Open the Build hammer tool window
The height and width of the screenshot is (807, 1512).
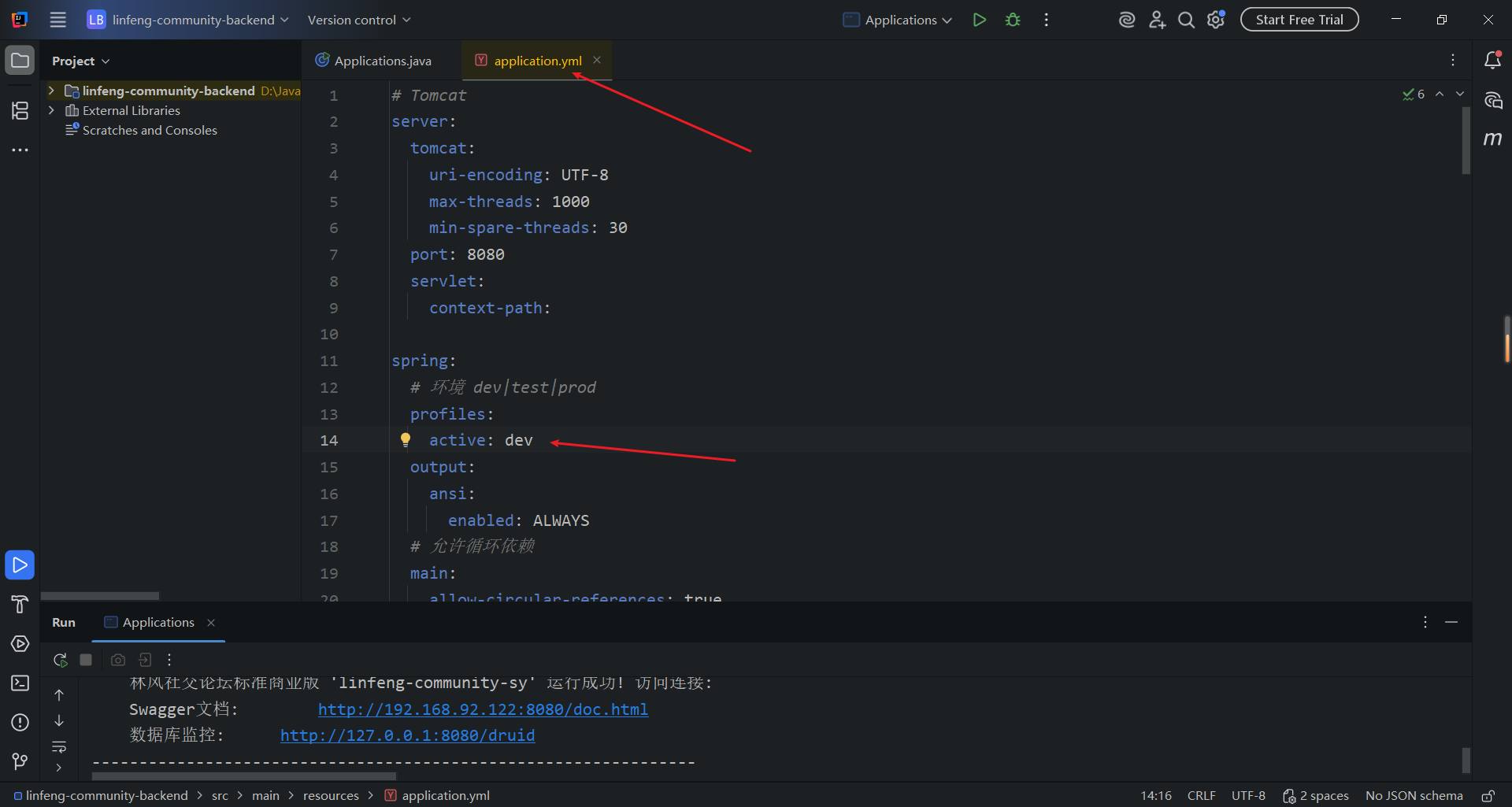point(20,605)
